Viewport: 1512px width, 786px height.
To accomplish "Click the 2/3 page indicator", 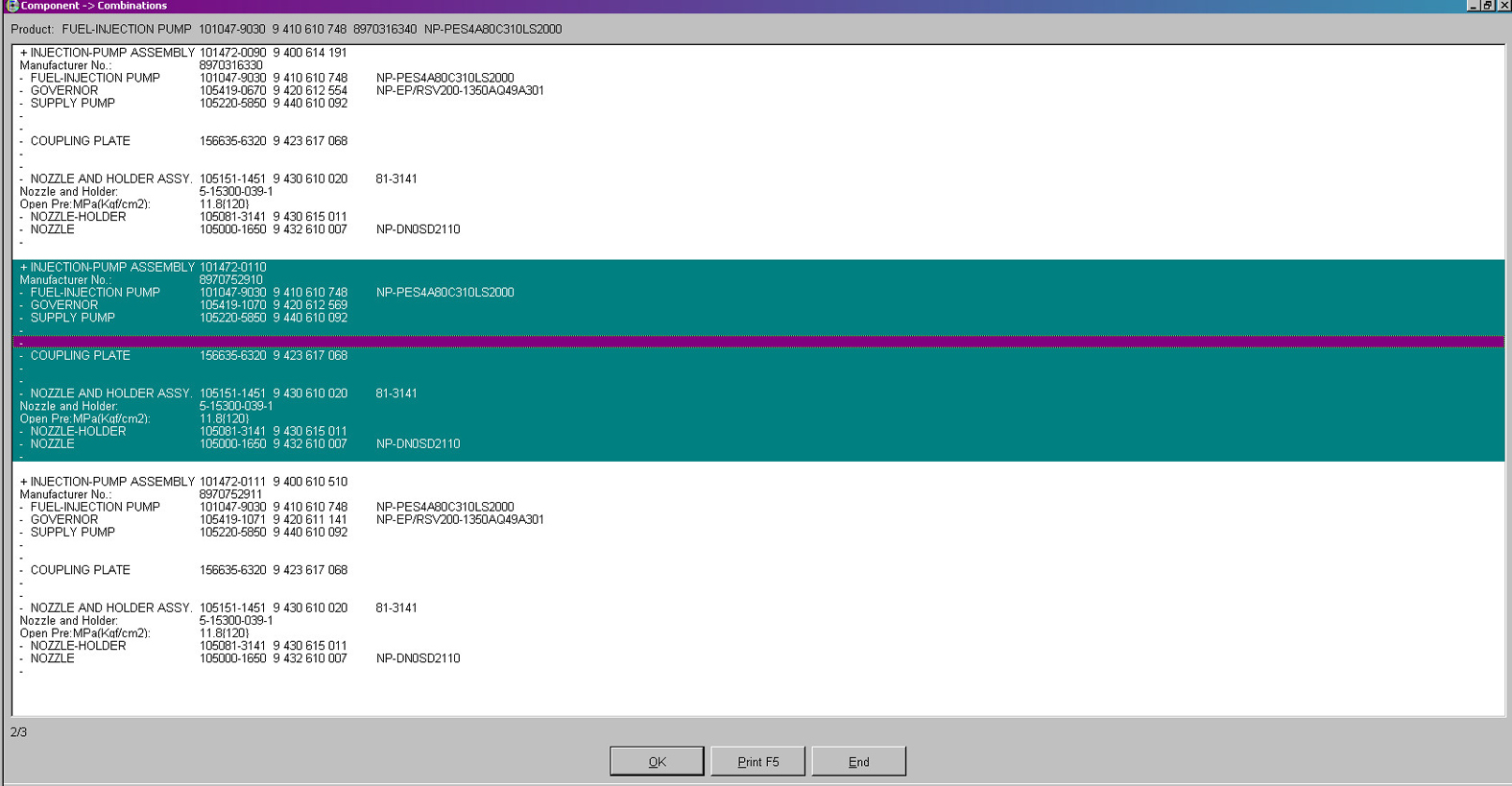I will pos(19,732).
